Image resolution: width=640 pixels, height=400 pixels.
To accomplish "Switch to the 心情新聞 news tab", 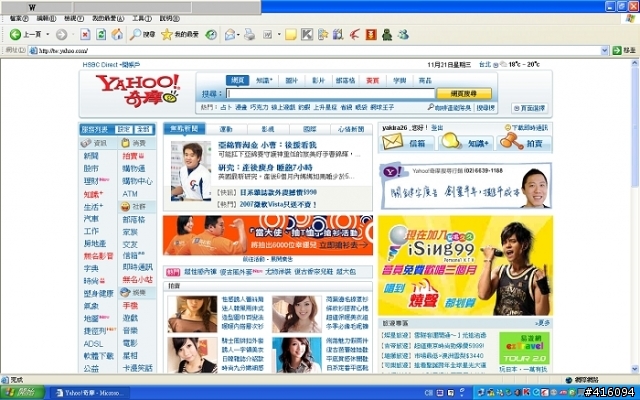I will point(351,129).
